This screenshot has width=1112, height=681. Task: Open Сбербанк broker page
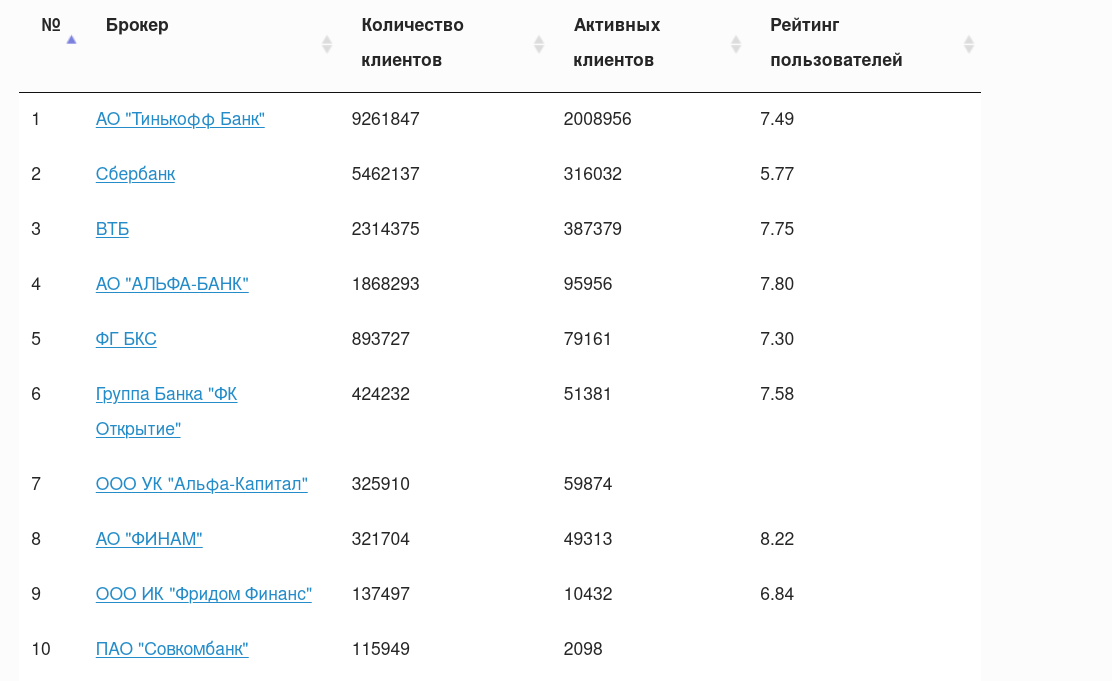[135, 174]
